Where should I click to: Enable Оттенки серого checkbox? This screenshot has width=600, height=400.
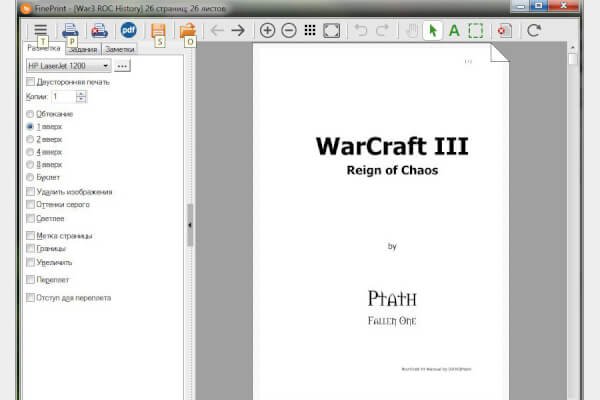coord(30,204)
